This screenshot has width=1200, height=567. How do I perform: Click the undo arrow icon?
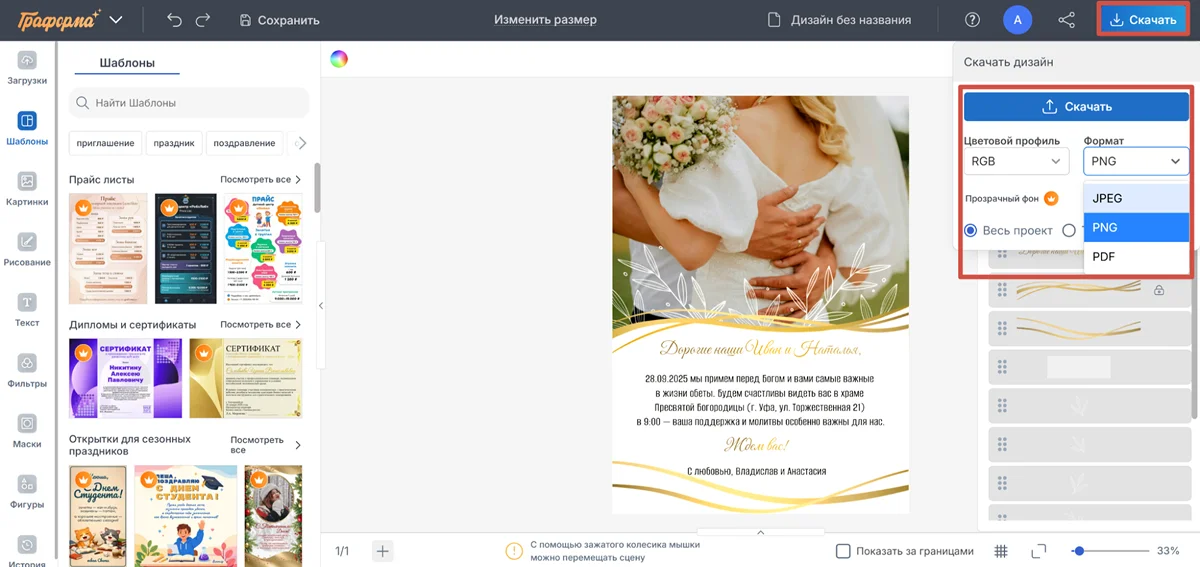pos(174,20)
